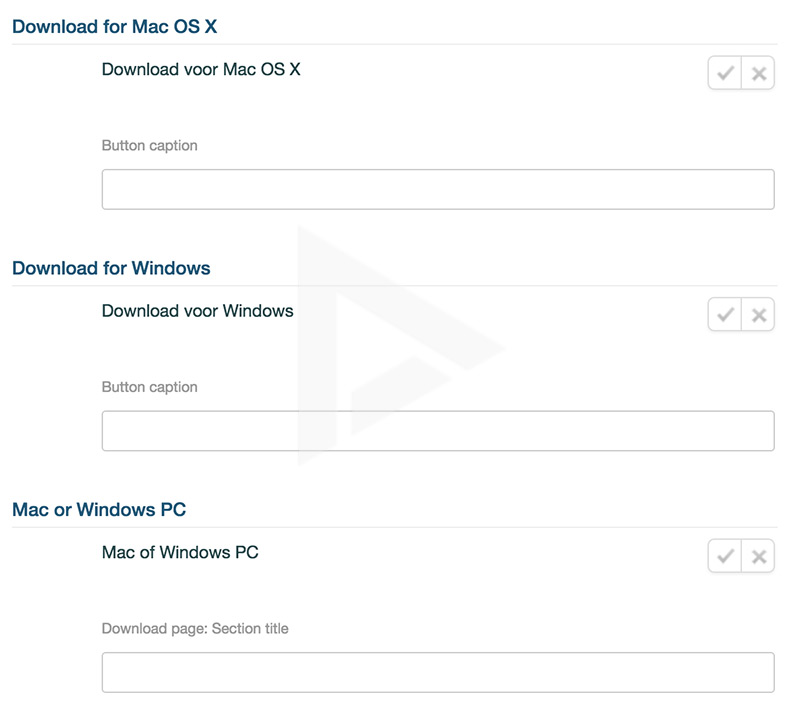
Task: Focus the input field under Download for Mac OS X
Action: [x=438, y=189]
